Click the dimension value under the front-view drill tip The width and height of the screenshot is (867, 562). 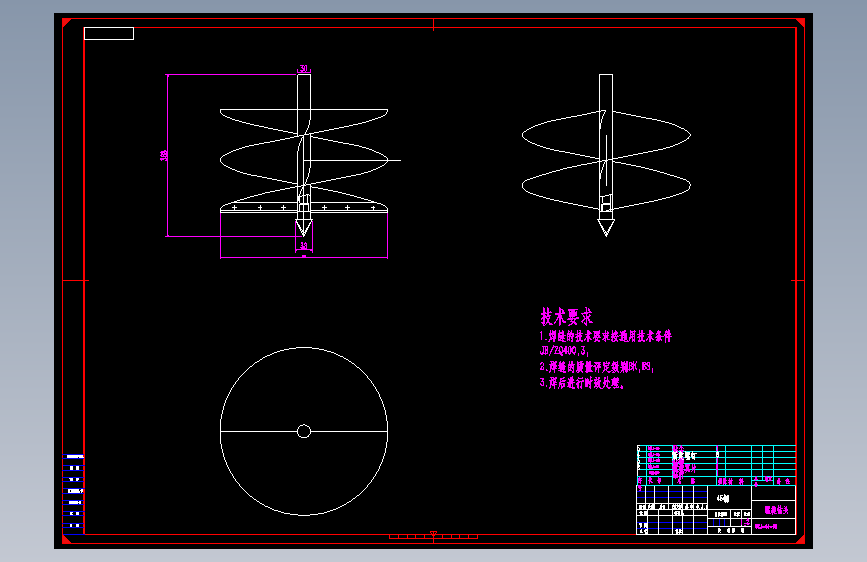pyautogui.click(x=304, y=245)
